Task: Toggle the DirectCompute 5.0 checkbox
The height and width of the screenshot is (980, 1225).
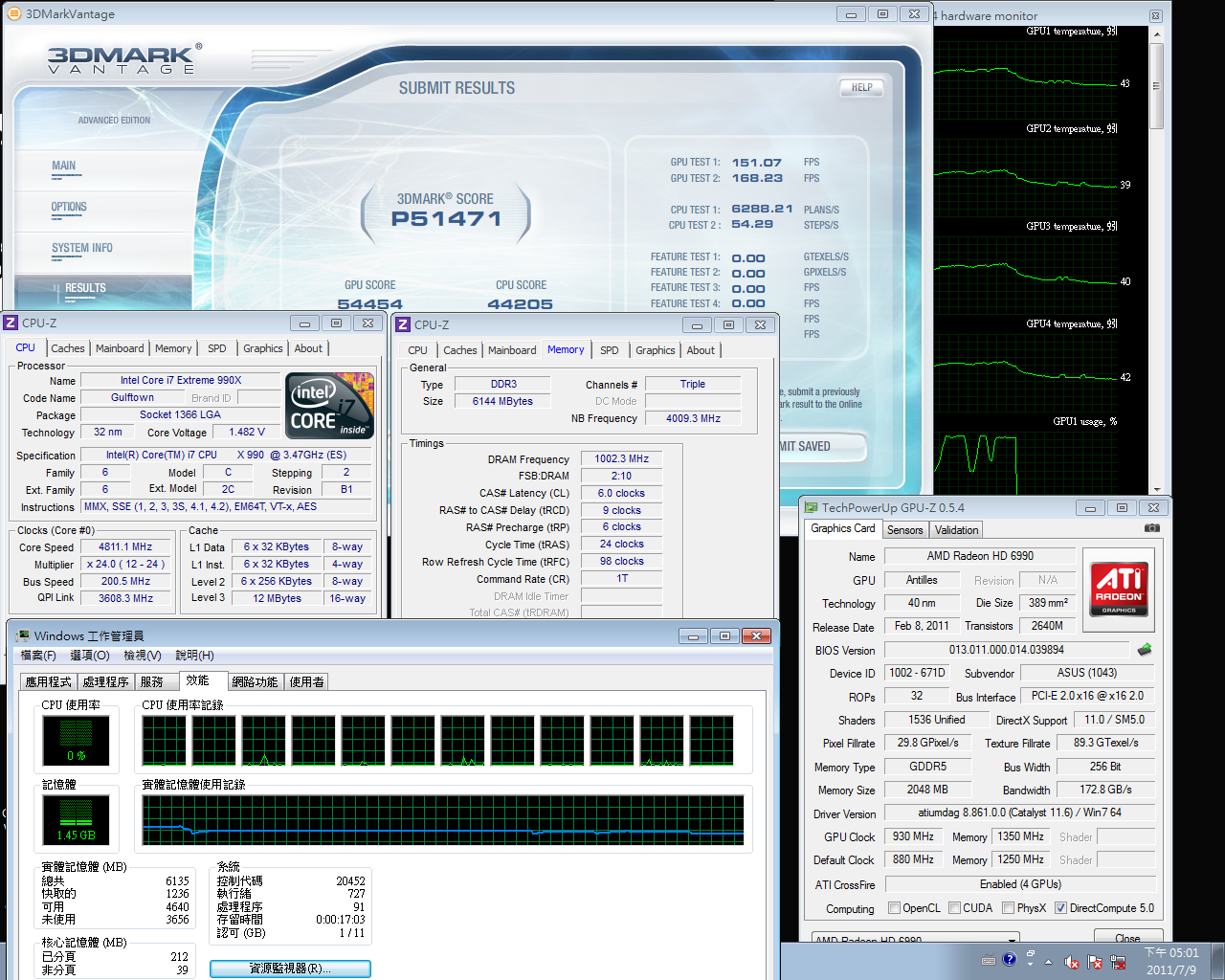Action: coord(1060,908)
